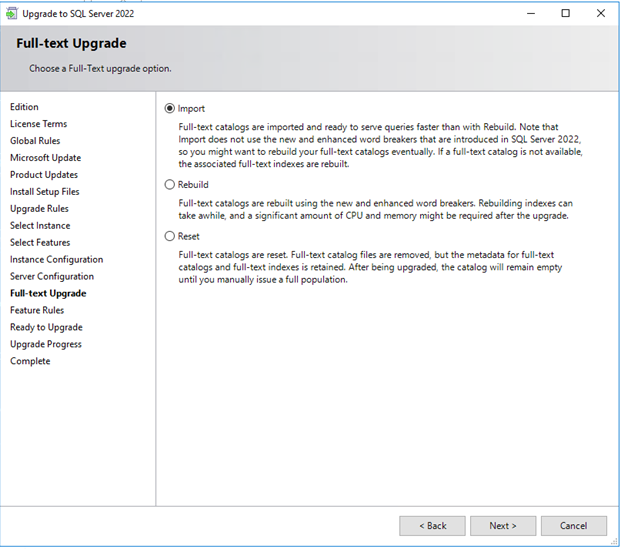This screenshot has width=621, height=549.
Task: Click Install Setup Files step
Action: point(45,192)
